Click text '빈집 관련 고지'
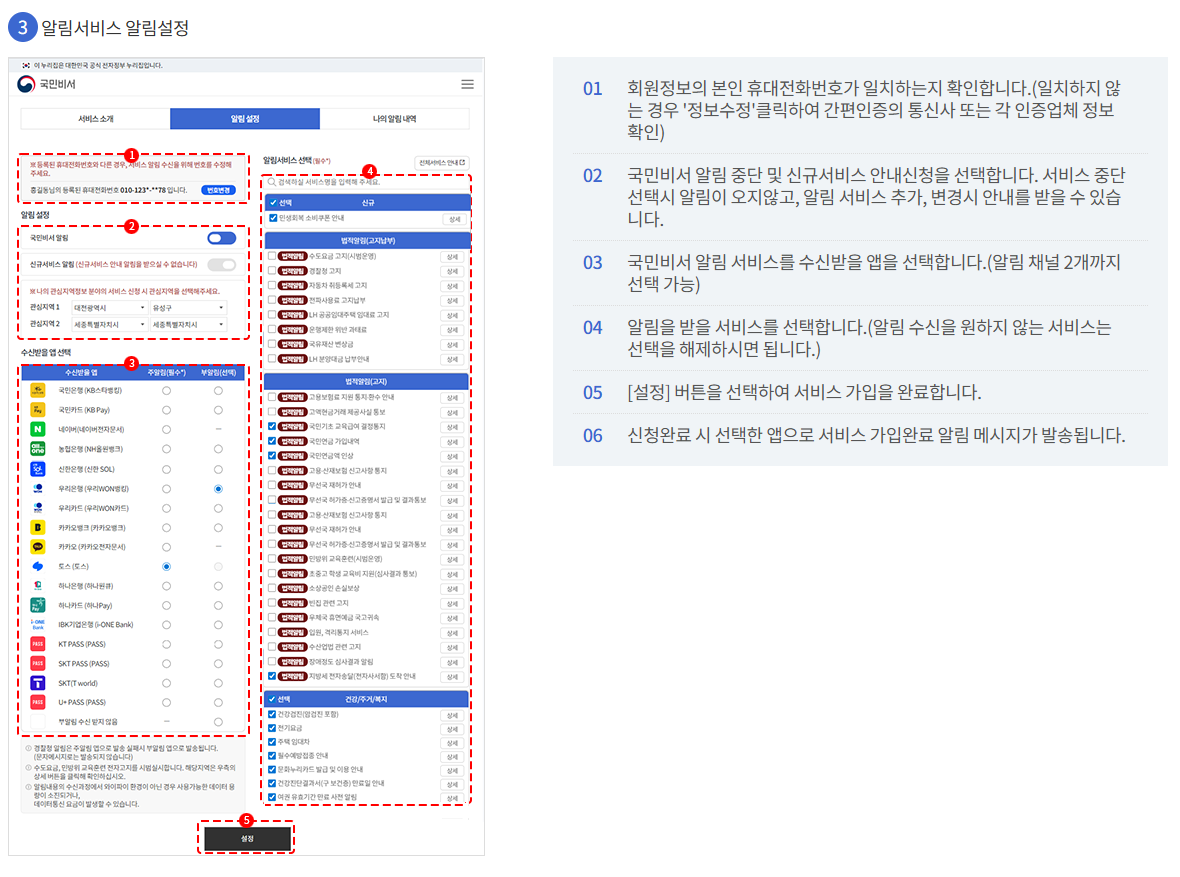This screenshot has height=877, width=1180. coord(328,603)
